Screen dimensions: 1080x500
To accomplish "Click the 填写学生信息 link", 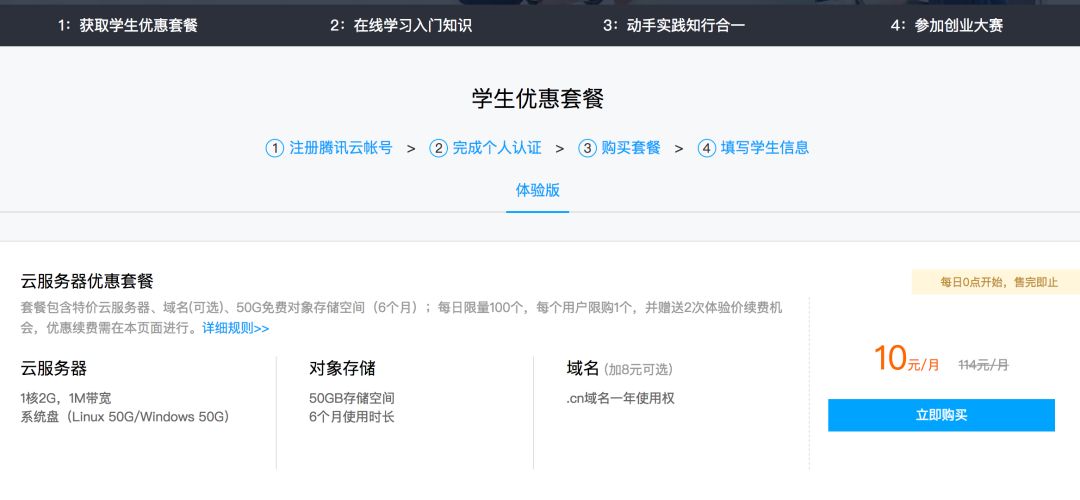I will (x=765, y=147).
